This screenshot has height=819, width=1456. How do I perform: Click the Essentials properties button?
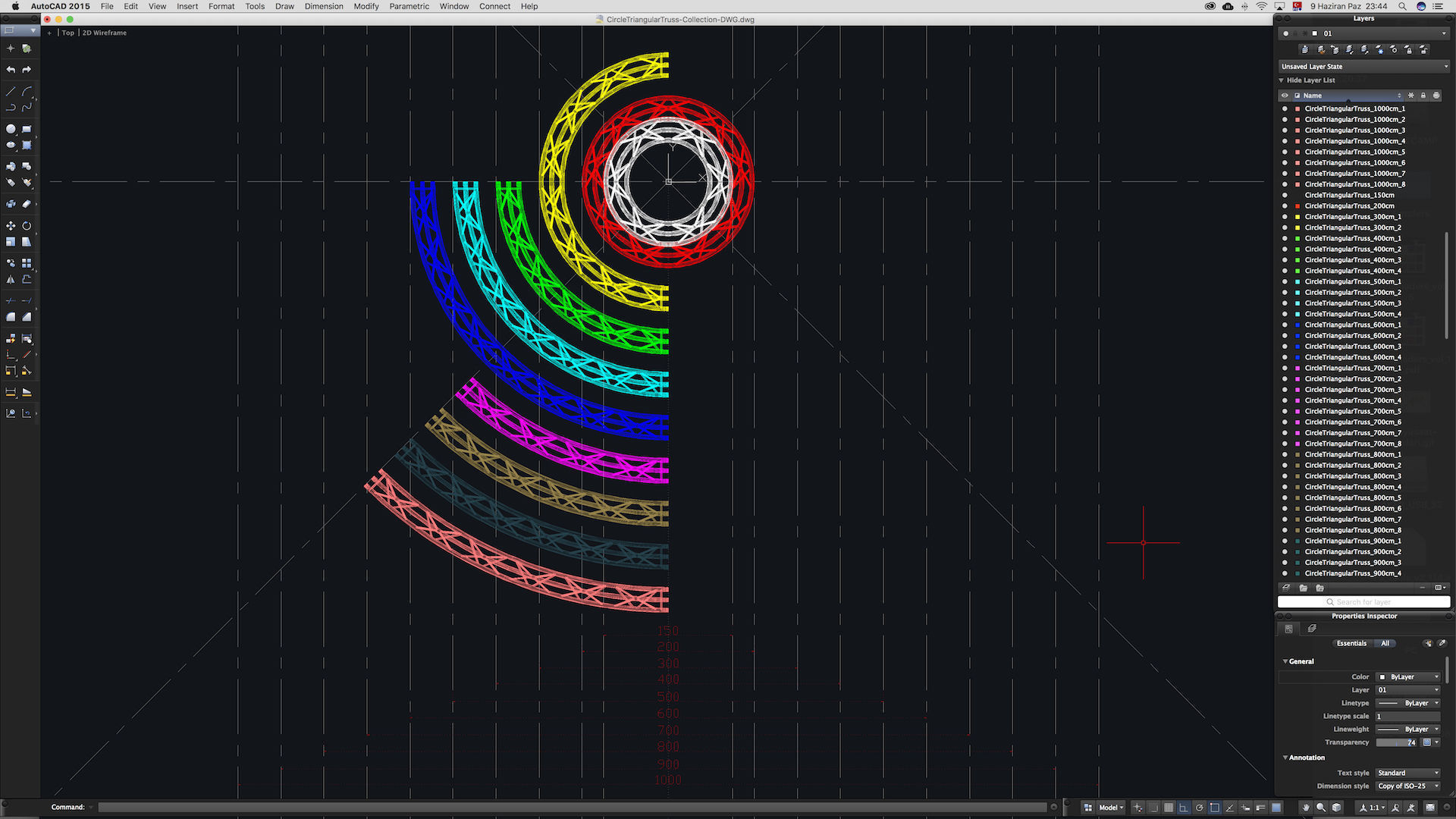[x=1351, y=643]
